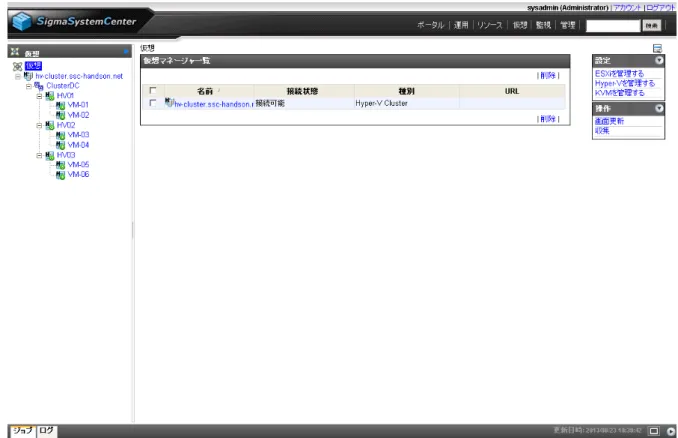The width and height of the screenshot is (678, 438).
Task: Click the 接続状態 column header
Action: (302, 91)
